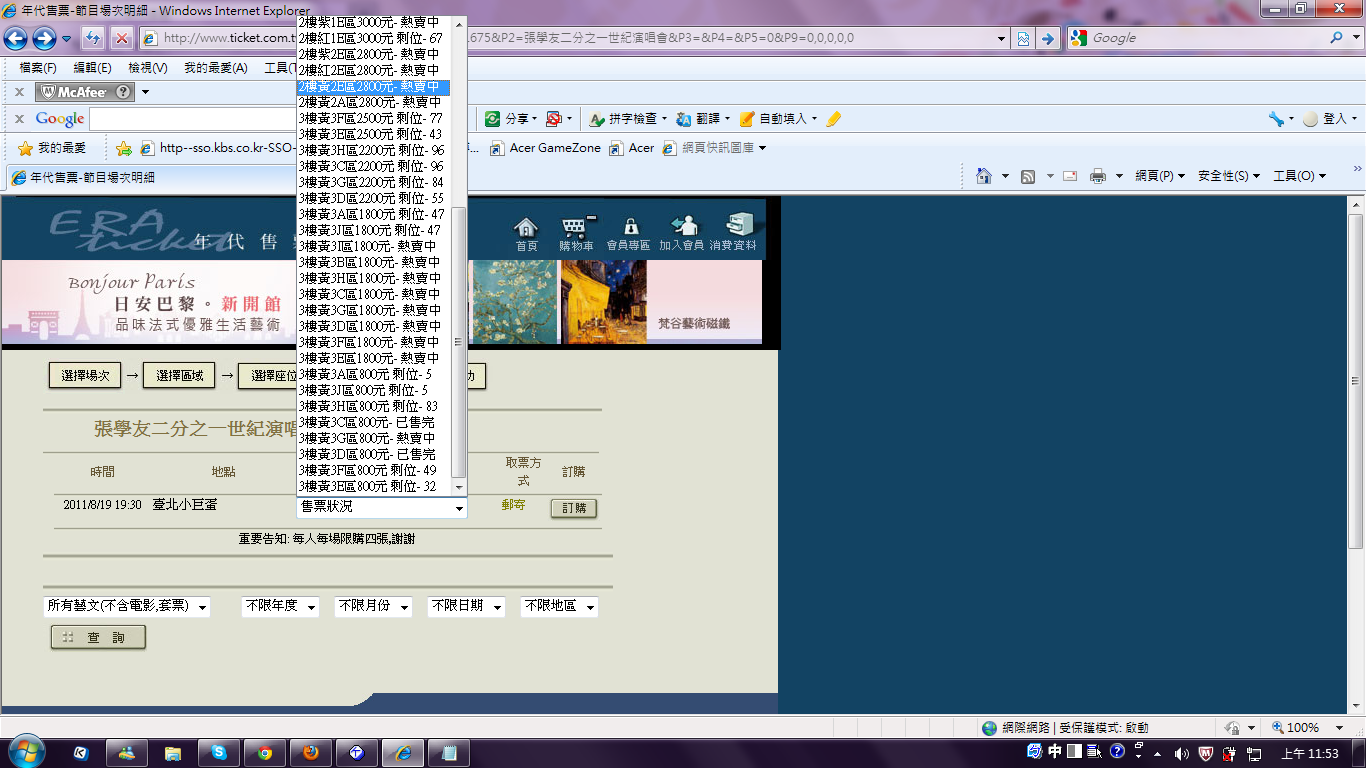Click the McAfee help question mark icon
Screen dimensions: 1366x768
click(123, 92)
